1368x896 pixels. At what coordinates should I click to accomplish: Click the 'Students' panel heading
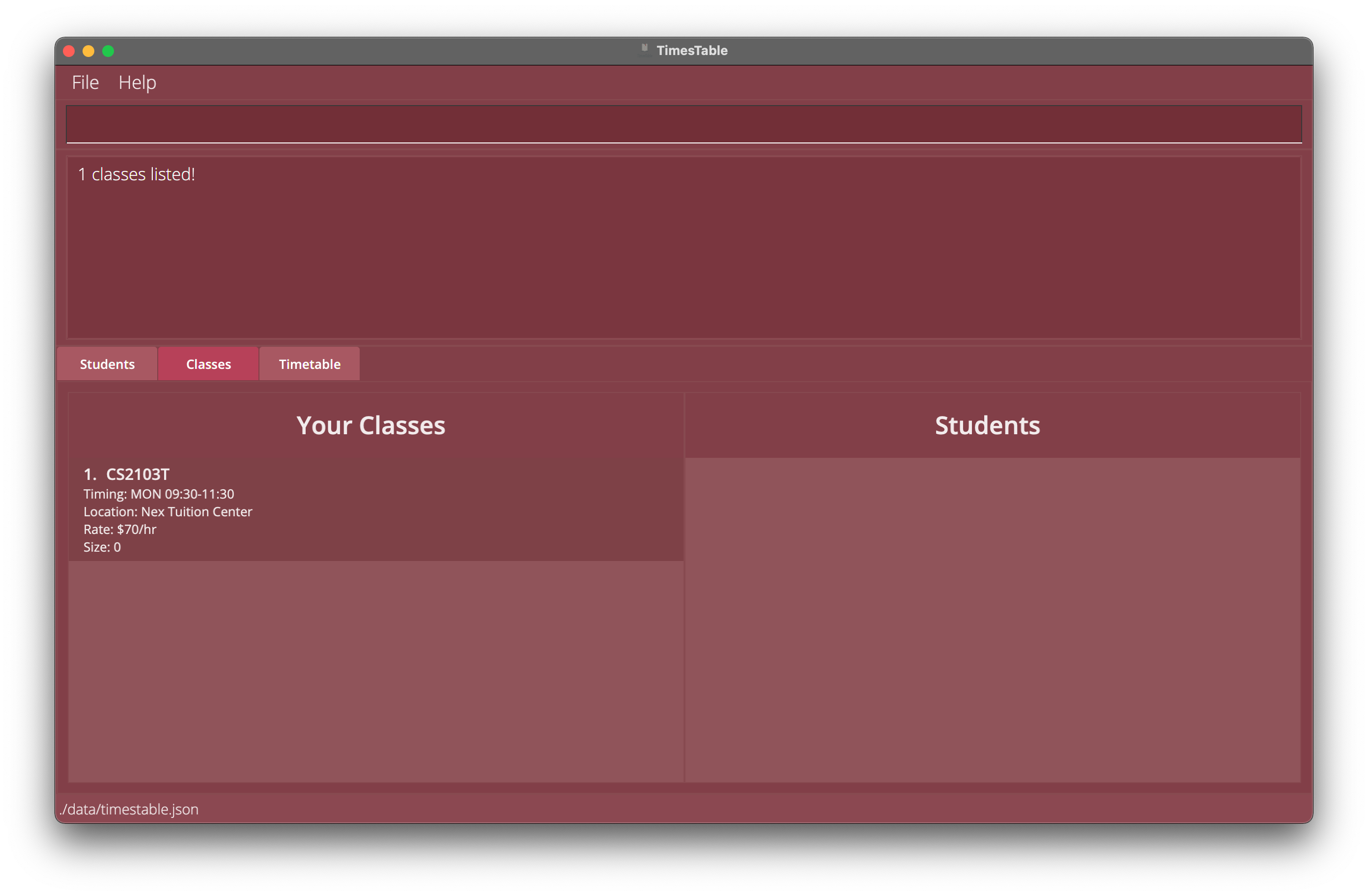pyautogui.click(x=987, y=425)
